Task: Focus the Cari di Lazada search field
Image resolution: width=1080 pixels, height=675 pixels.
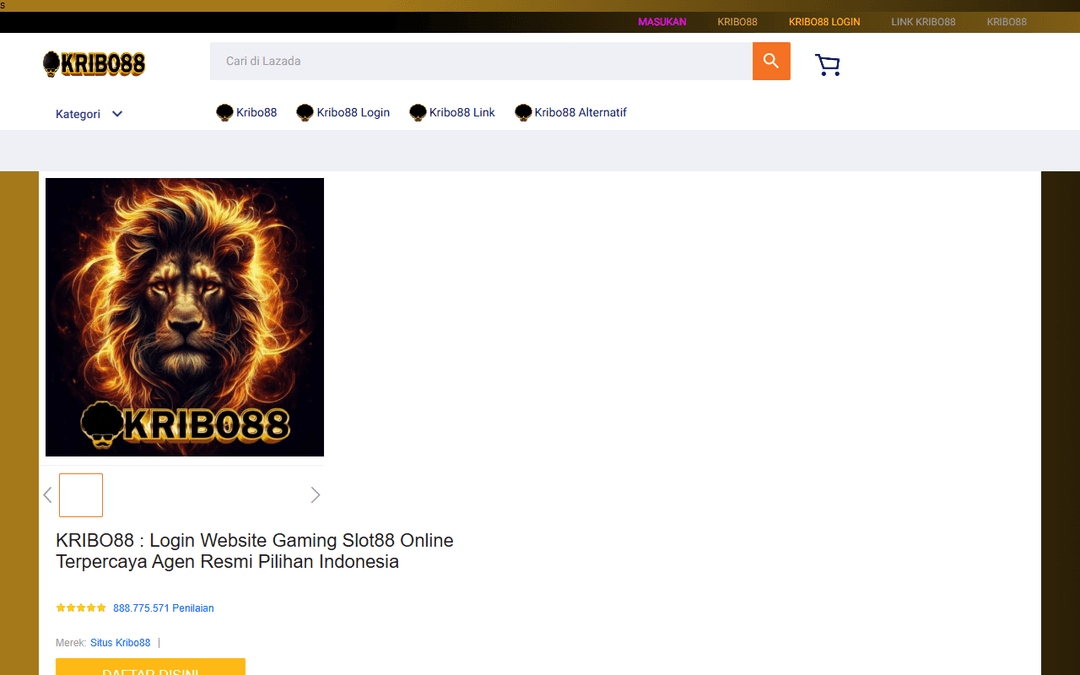Action: click(x=481, y=61)
